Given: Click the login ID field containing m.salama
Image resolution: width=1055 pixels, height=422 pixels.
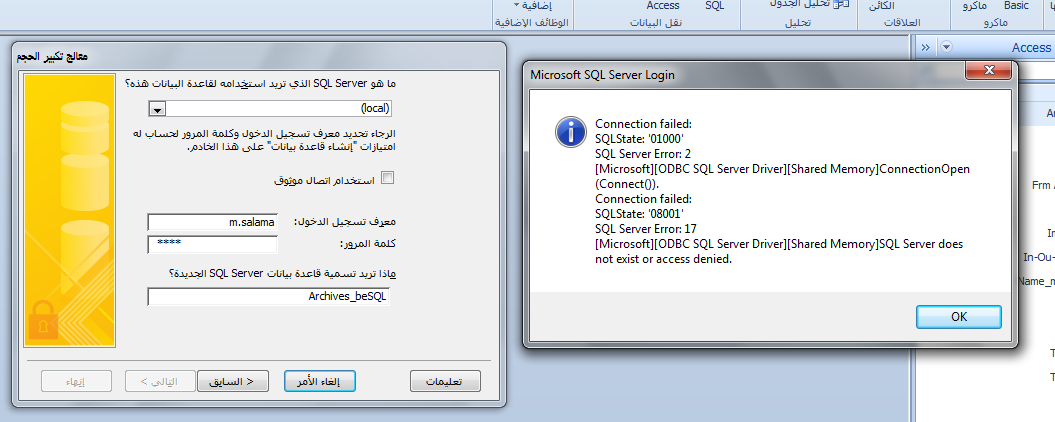Looking at the screenshot, I should [213, 222].
